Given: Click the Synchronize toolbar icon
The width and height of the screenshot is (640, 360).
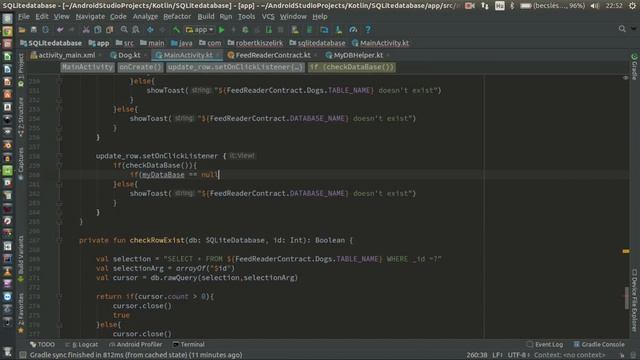Looking at the screenshot, I should coord(45,30).
